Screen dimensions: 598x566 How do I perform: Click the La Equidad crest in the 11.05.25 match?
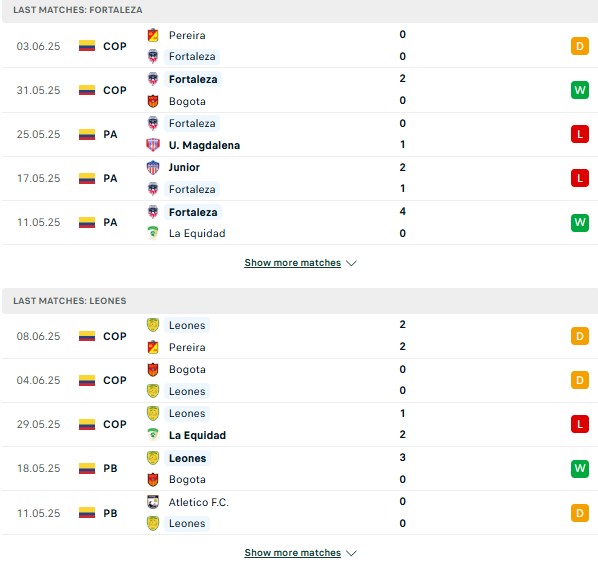point(153,233)
